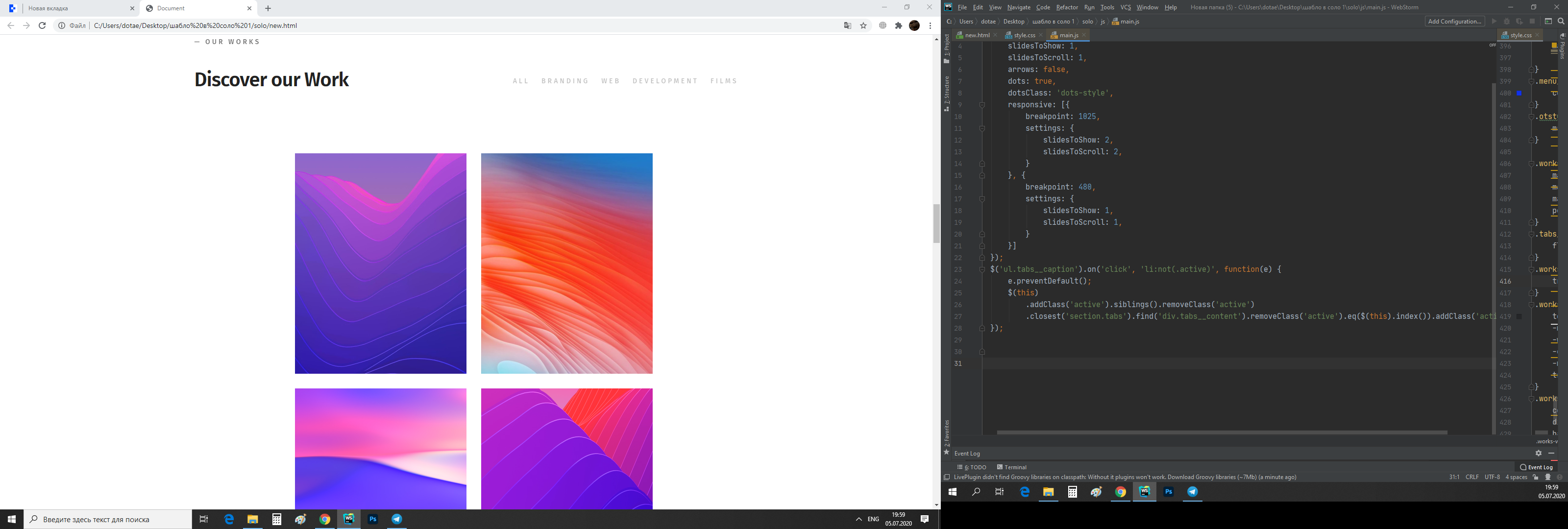The height and width of the screenshot is (529, 1568).
Task: Toggle read-only lock in the WebStorm status bar
Action: [x=1536, y=477]
